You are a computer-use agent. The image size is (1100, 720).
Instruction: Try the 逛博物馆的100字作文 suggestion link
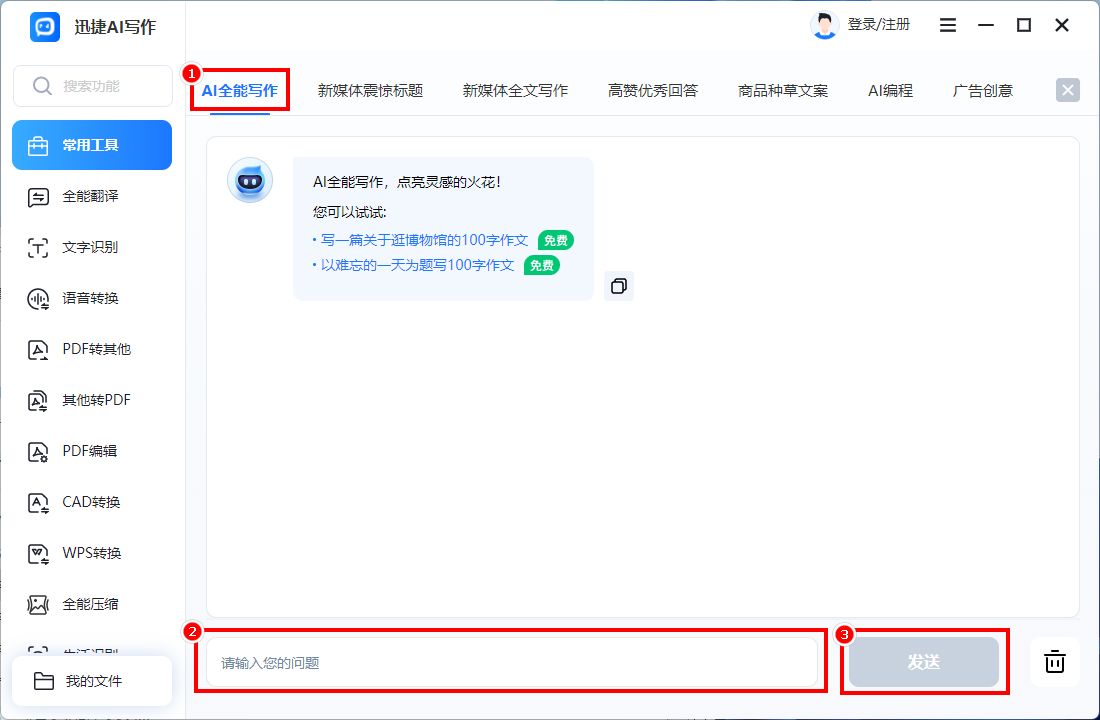point(424,240)
